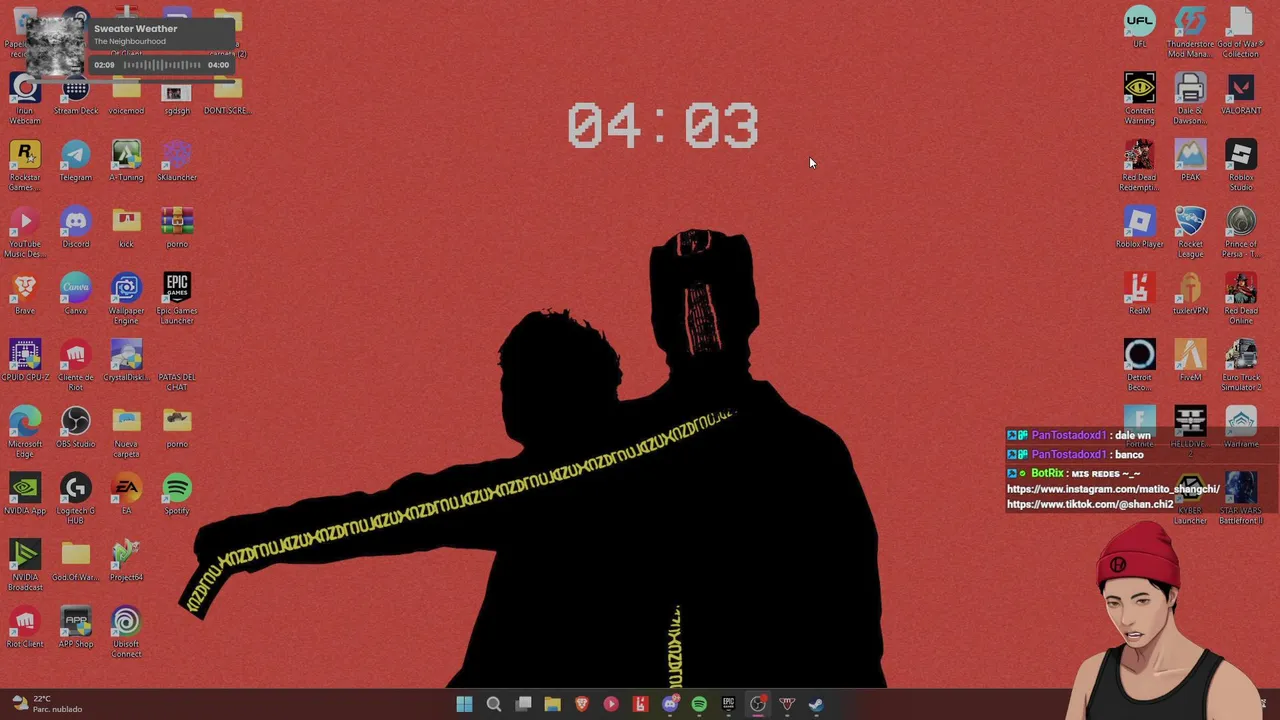Viewport: 1280px width, 720px height.
Task: Open the Wallpaper Engine desktop shortcut
Action: (126, 298)
